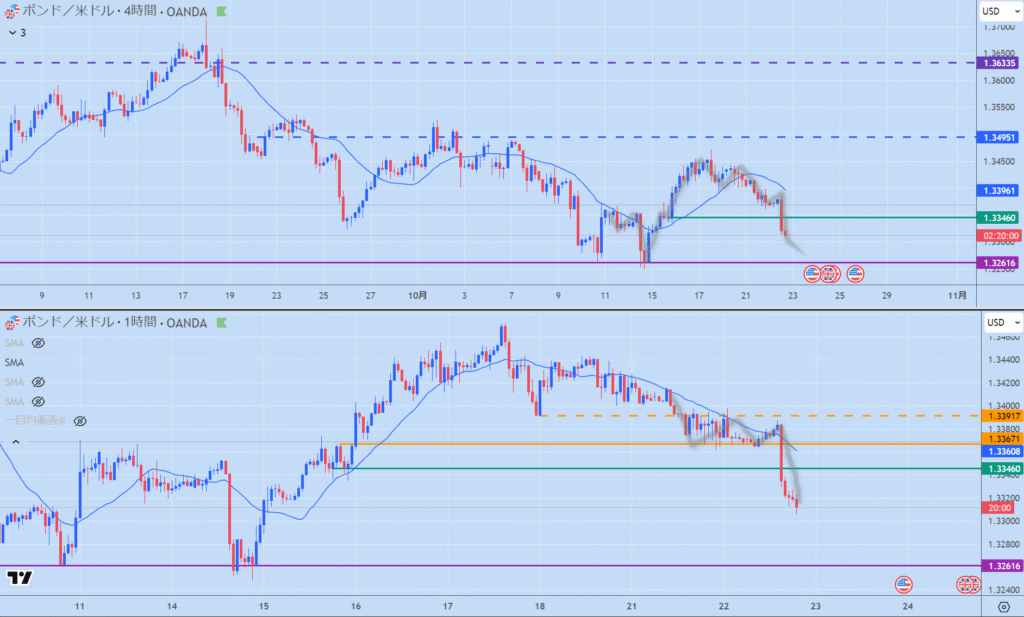Open US economic event icon near 24 on lower chart
Screen dimensions: 1024x617
[x=904, y=583]
